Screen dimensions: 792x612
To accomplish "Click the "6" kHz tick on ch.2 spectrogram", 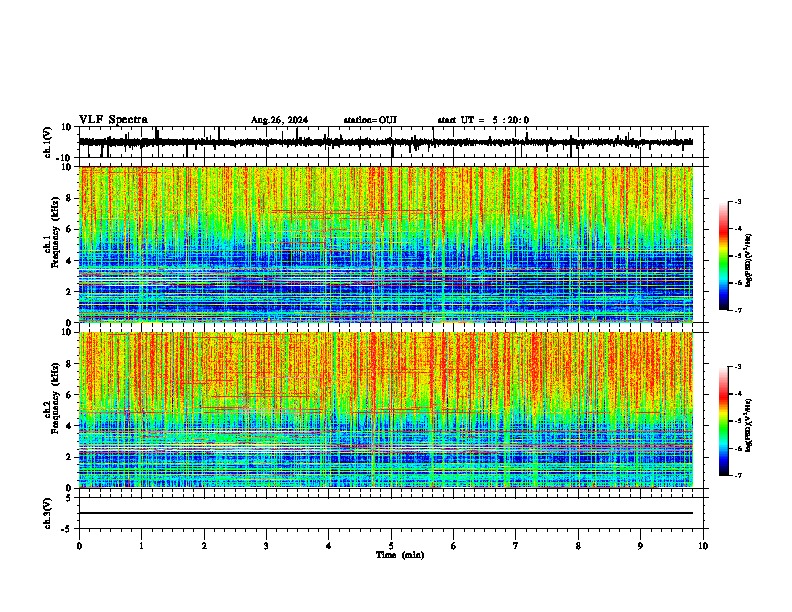I will pos(70,395).
